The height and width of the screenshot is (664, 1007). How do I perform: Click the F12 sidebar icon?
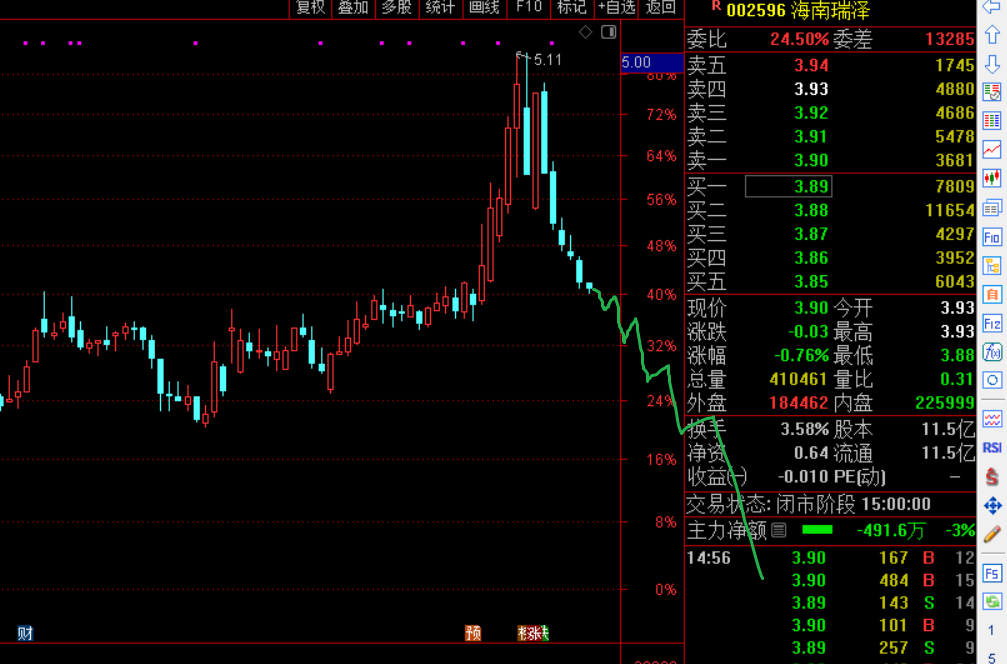coord(992,323)
